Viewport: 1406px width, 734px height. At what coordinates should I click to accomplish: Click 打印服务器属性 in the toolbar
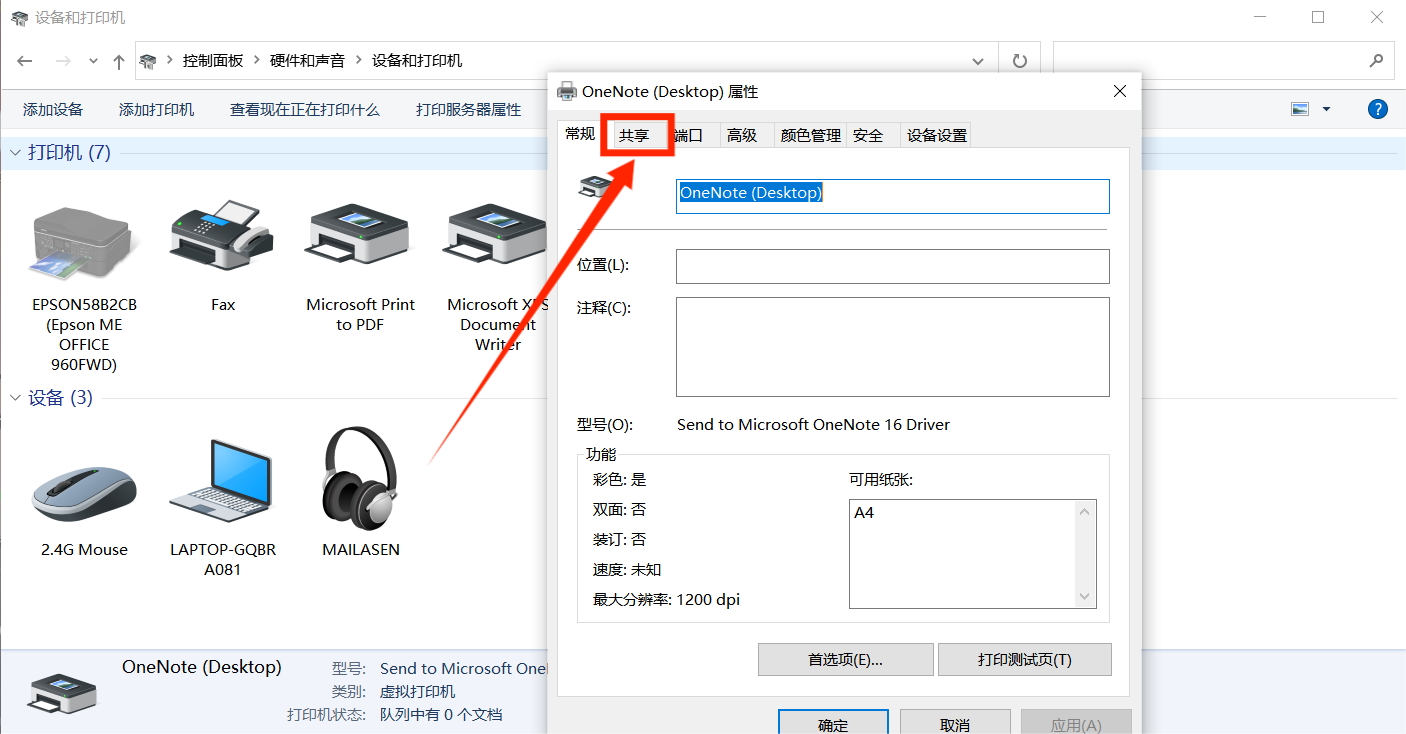point(469,110)
